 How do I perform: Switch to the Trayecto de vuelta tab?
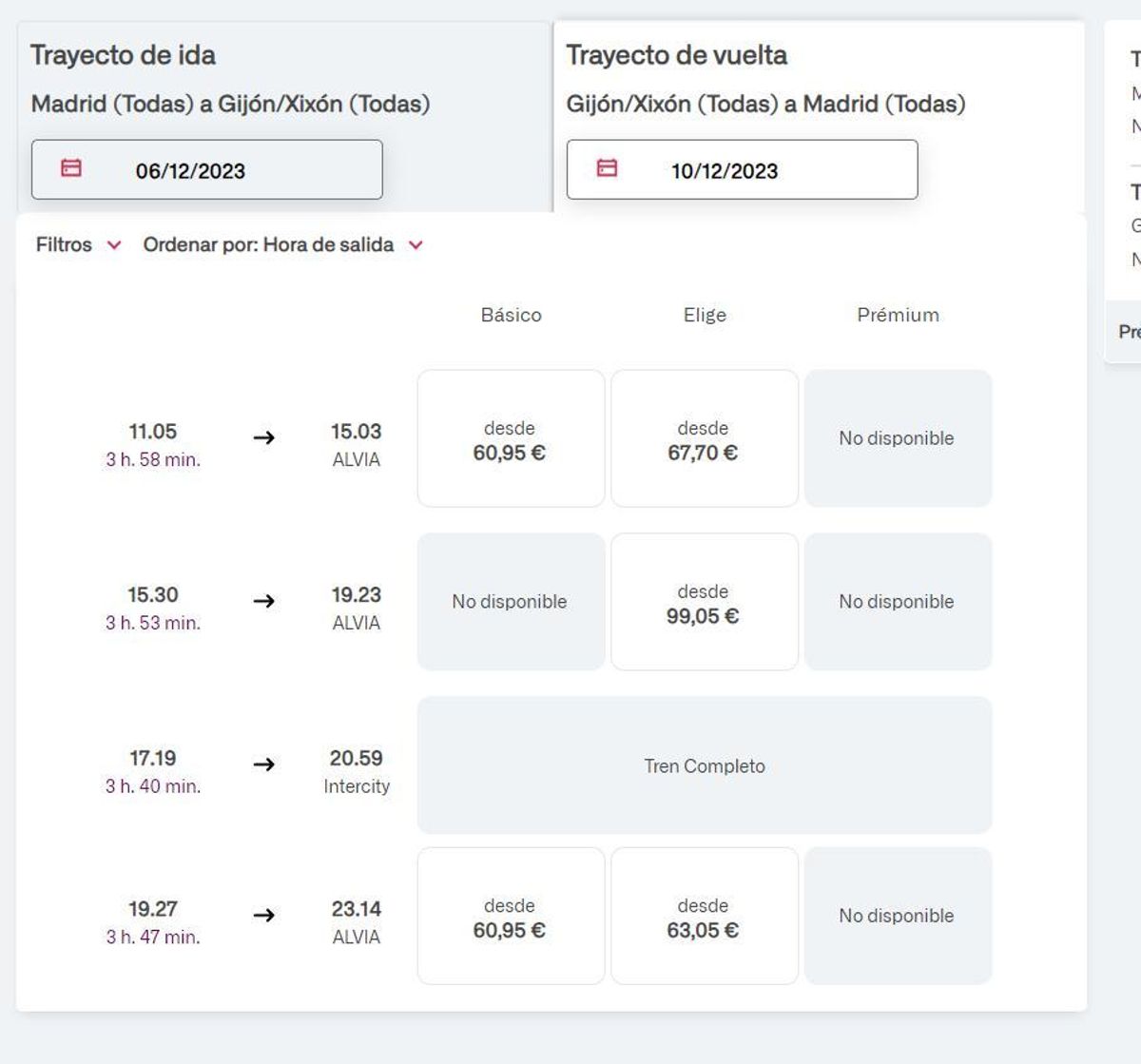[x=677, y=55]
